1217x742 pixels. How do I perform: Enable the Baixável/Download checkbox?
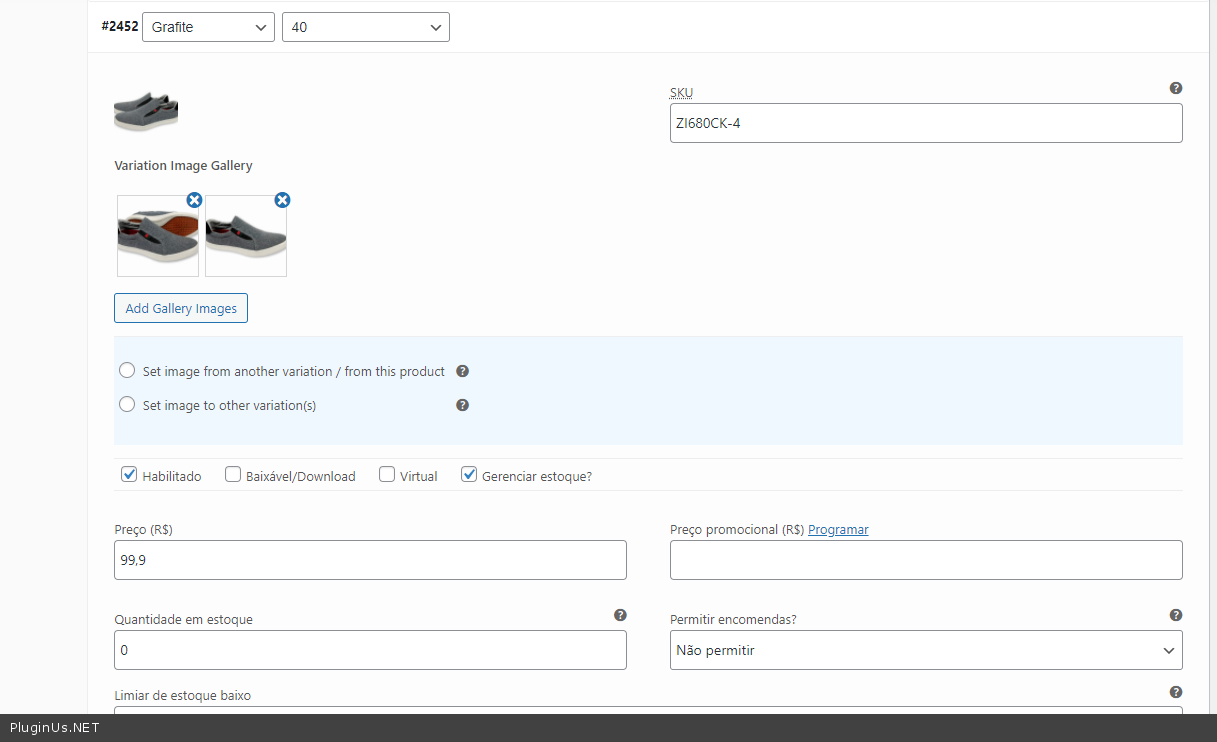[233, 475]
